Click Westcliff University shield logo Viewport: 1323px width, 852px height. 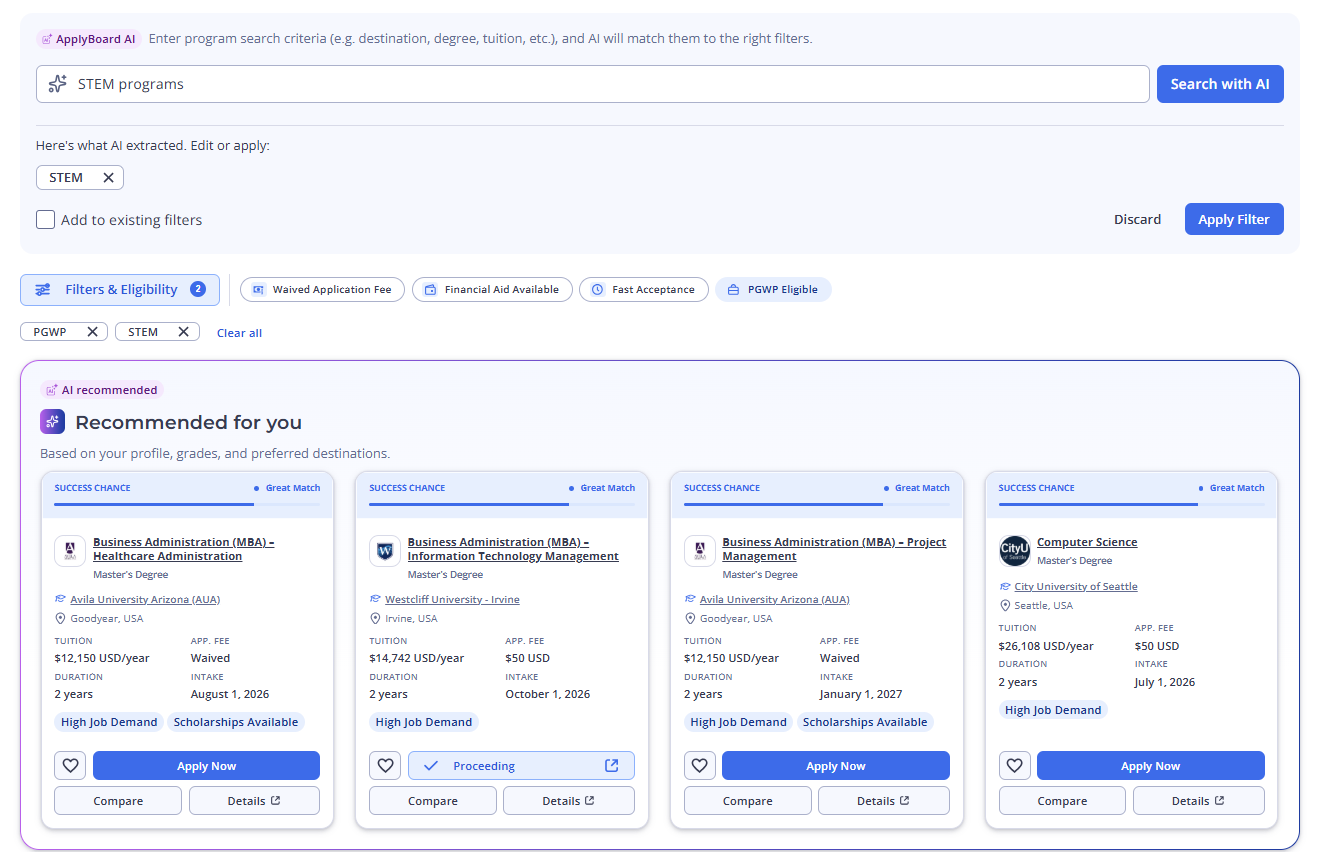(385, 551)
